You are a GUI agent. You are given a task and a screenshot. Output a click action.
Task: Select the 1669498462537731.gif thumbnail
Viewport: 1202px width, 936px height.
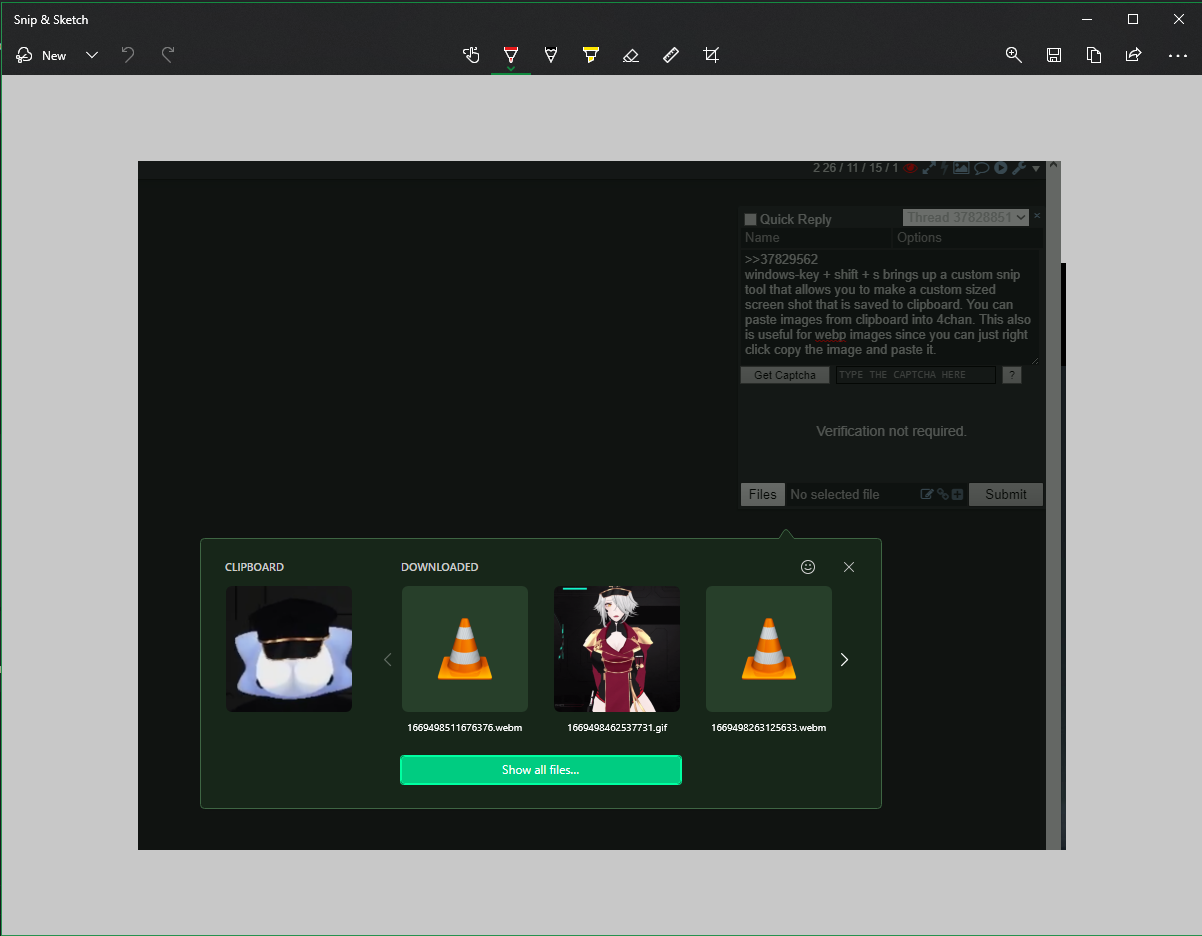(x=617, y=649)
